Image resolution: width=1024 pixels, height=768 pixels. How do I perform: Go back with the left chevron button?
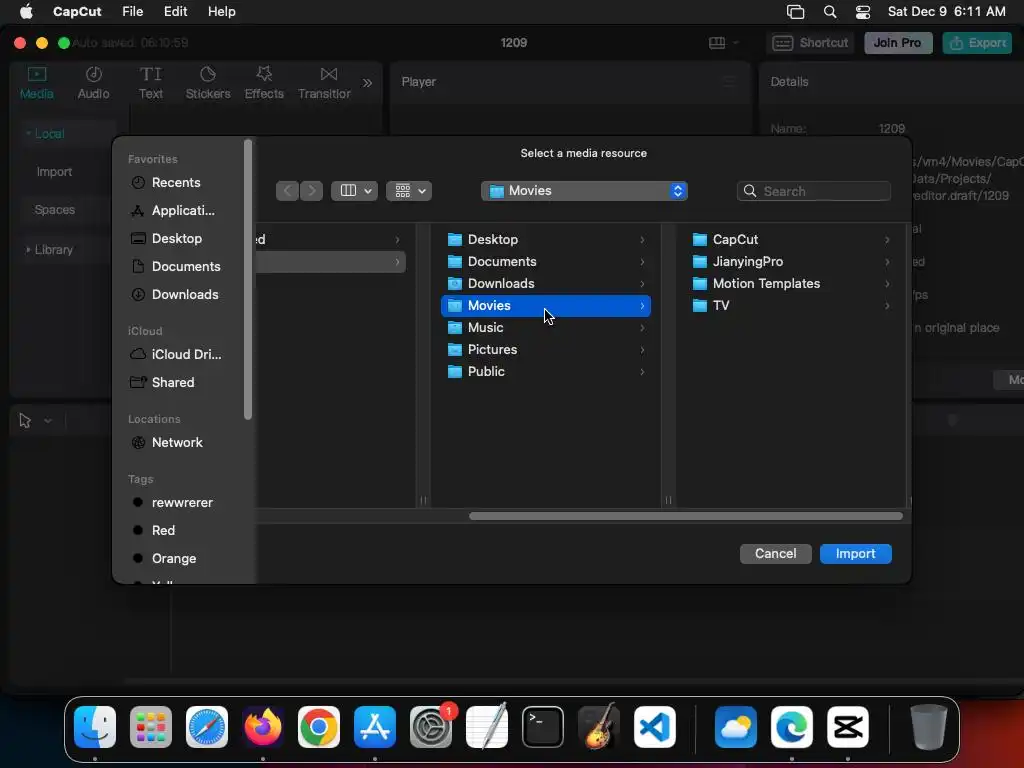click(x=287, y=191)
